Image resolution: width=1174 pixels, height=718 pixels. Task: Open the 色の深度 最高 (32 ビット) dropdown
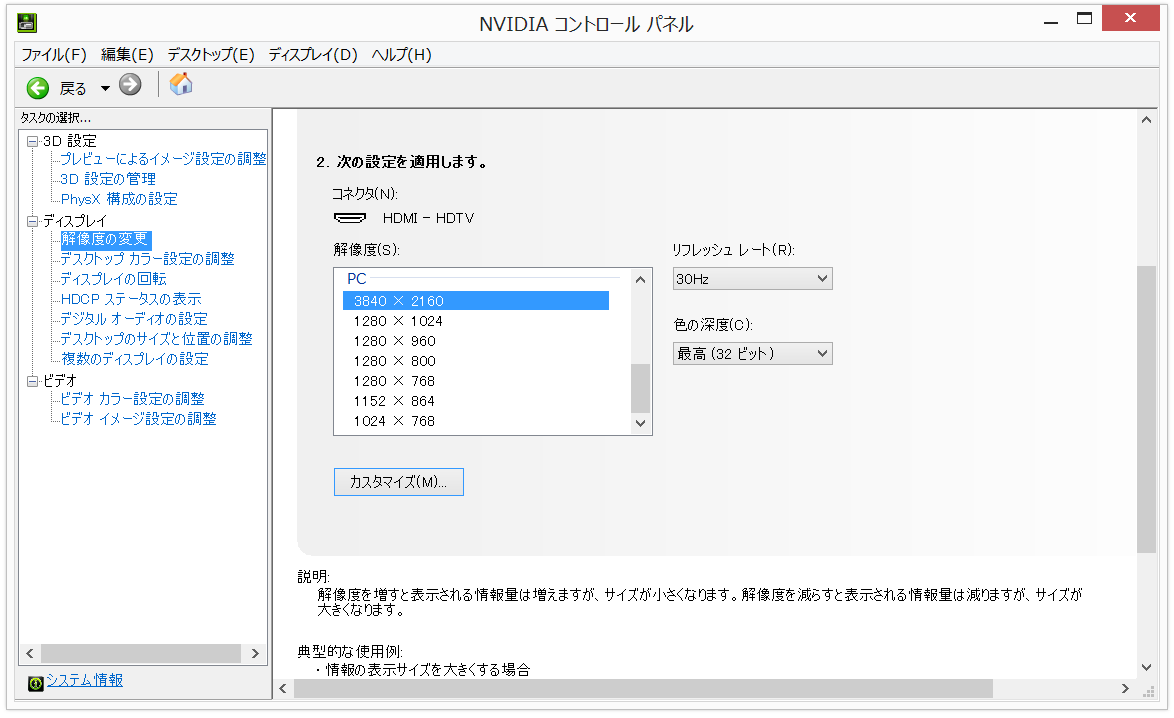tap(752, 353)
